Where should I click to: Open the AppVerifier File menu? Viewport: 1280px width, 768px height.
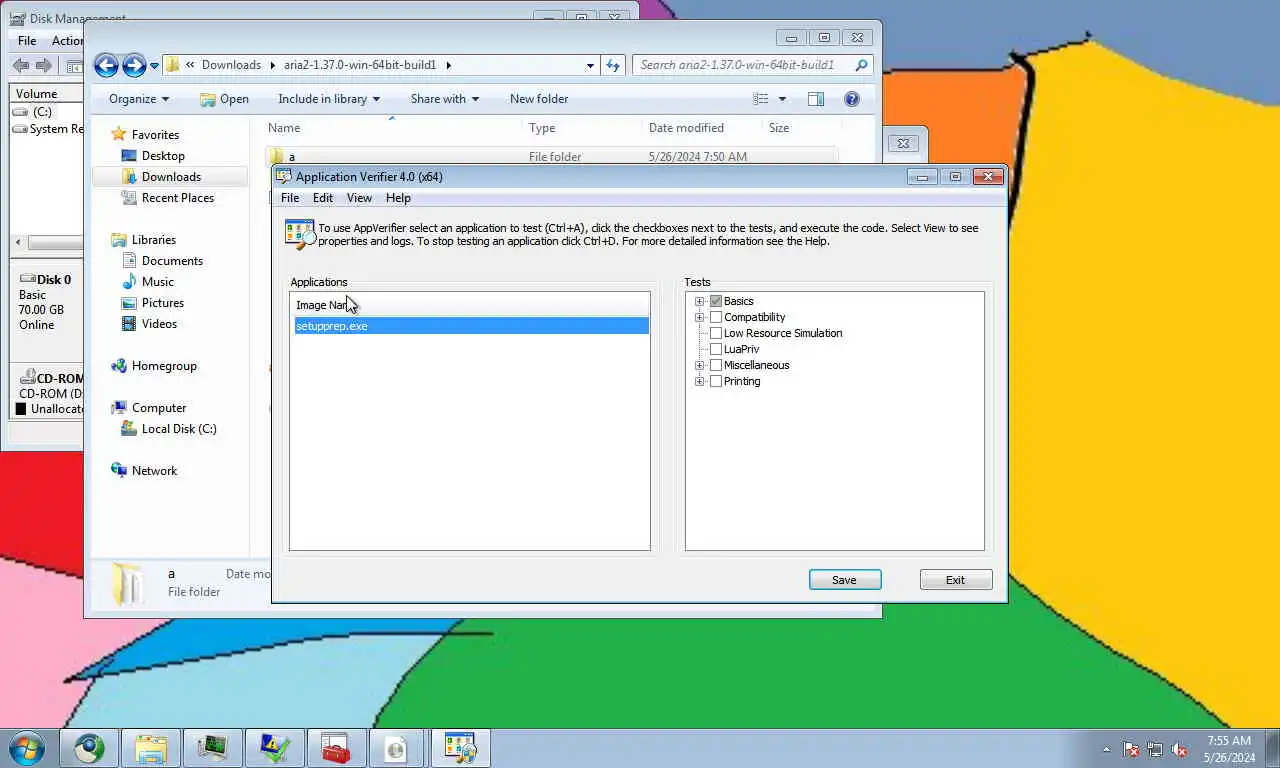[x=290, y=198]
